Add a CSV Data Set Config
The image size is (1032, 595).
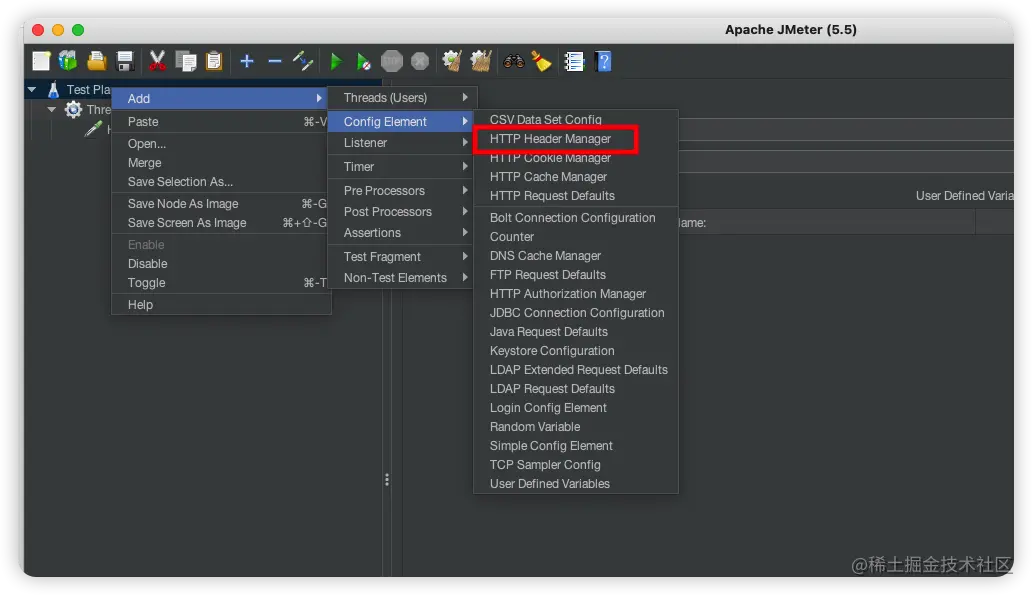[575, 120]
